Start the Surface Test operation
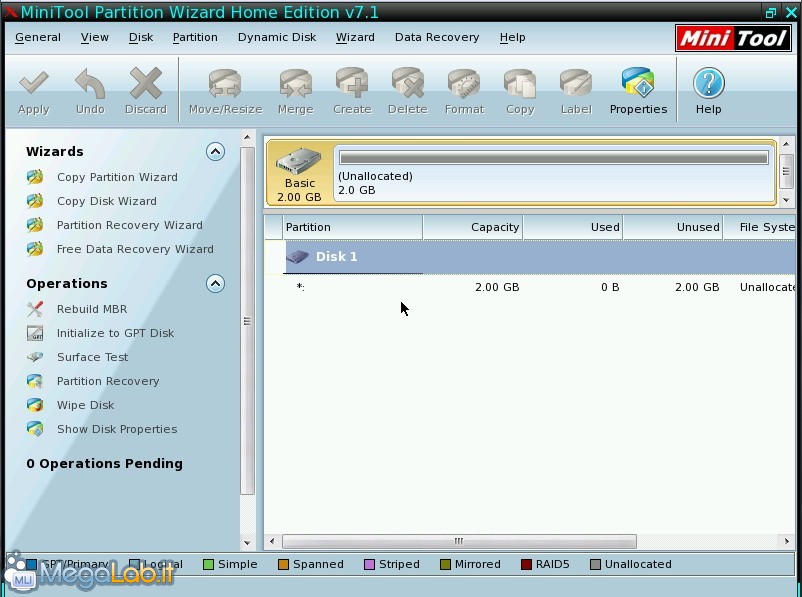Screen dimensions: 802x597 click(x=92, y=357)
